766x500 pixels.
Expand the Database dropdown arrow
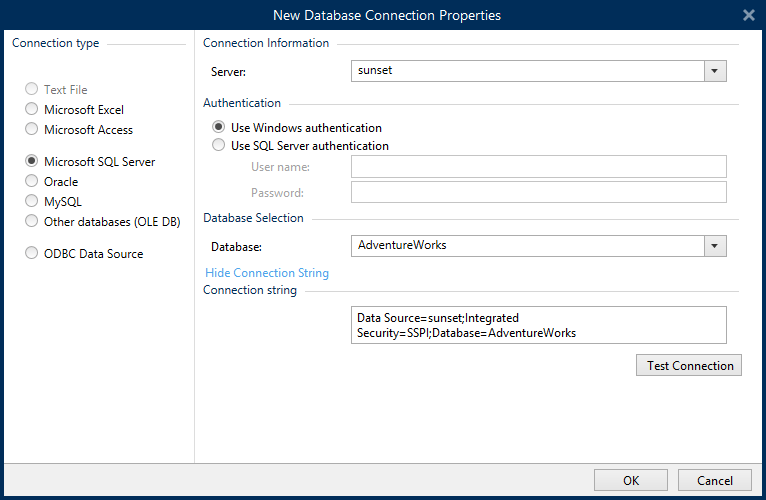715,246
